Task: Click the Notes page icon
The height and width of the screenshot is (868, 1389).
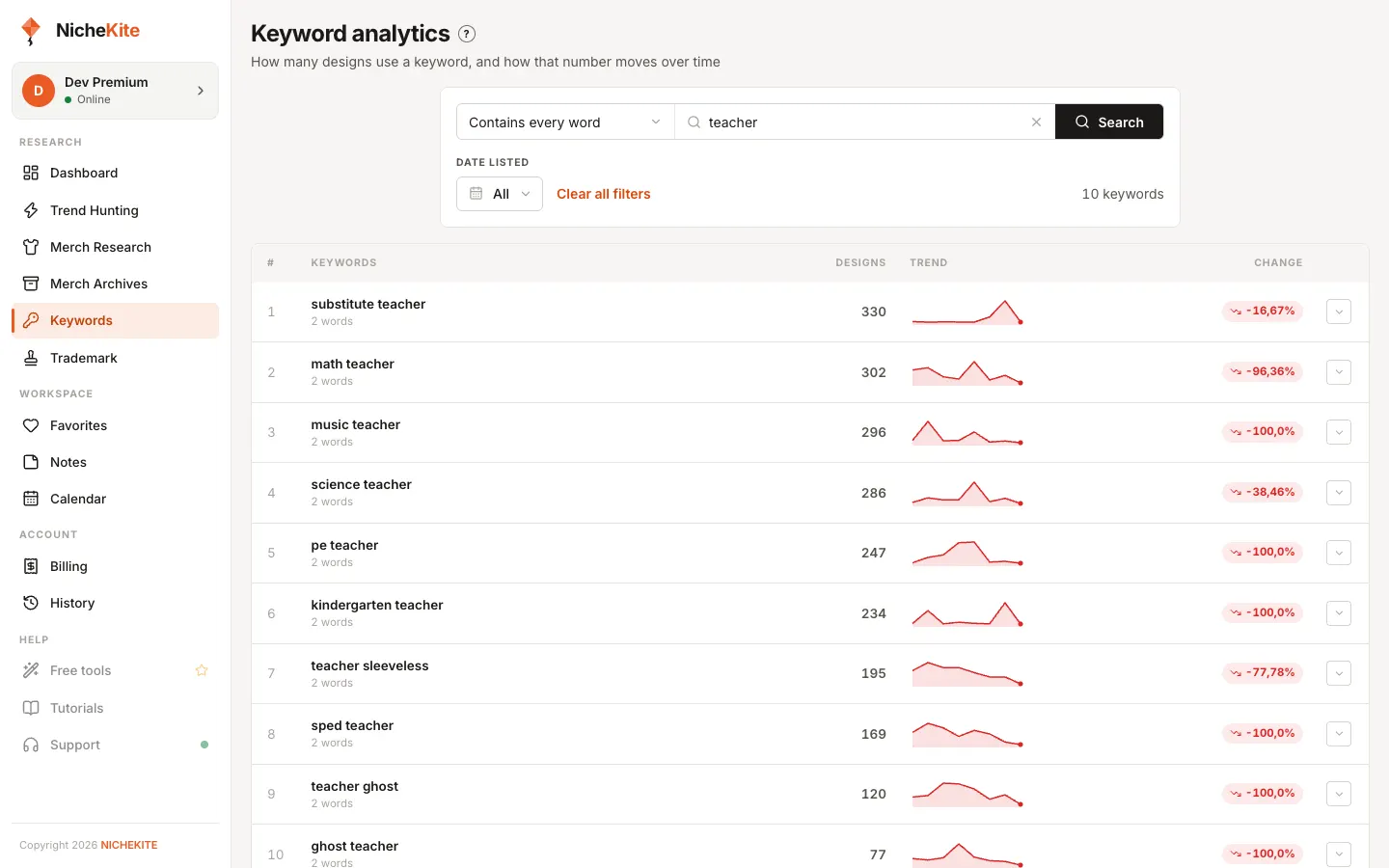Action: [x=31, y=462]
